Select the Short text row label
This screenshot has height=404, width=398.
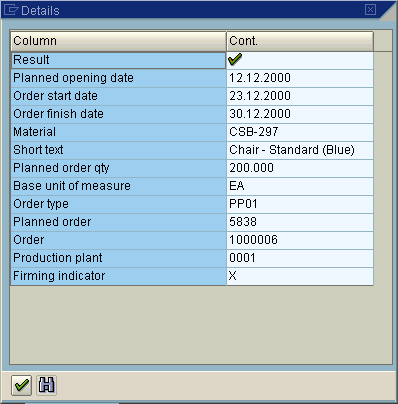(118, 150)
